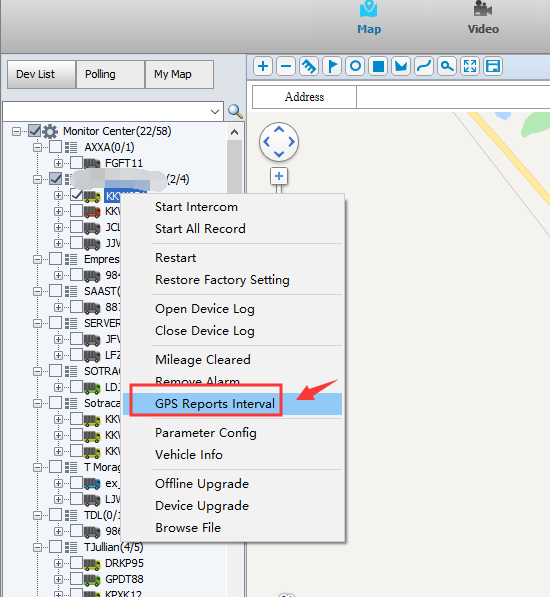The image size is (550, 597).
Task: Click the Monitor Center gear icon
Action: tap(50, 131)
